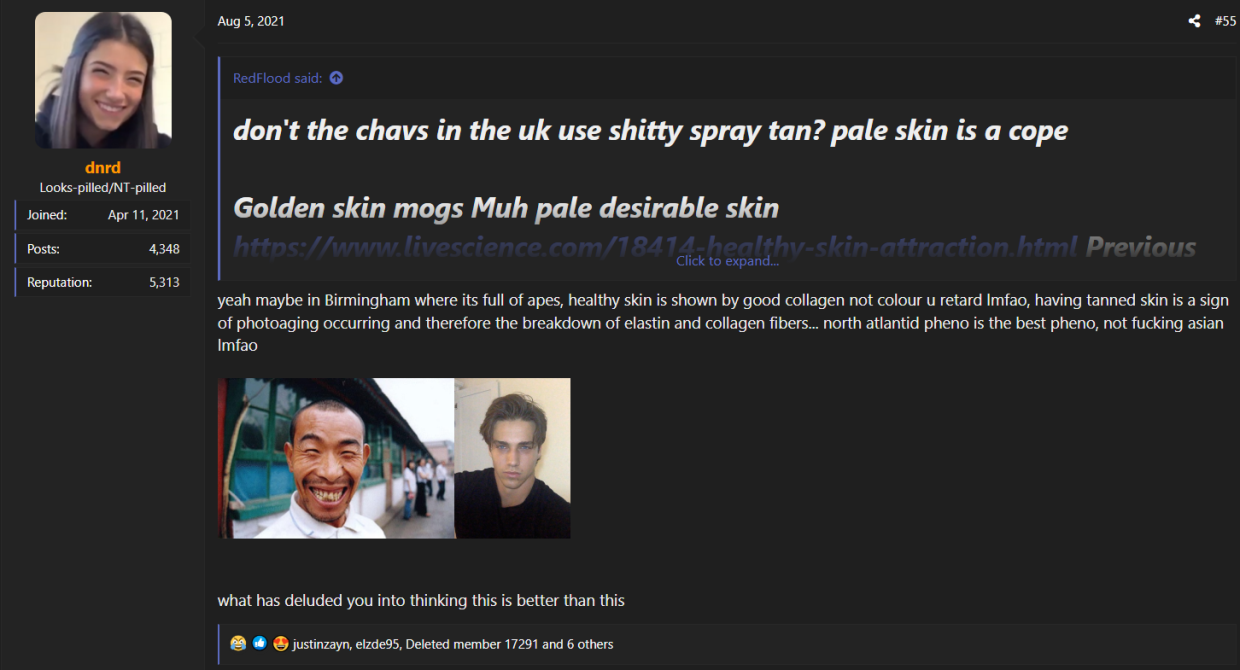Image resolution: width=1240 pixels, height=670 pixels.
Task: Click the heart-eyes reaction emoji
Action: pos(280,643)
